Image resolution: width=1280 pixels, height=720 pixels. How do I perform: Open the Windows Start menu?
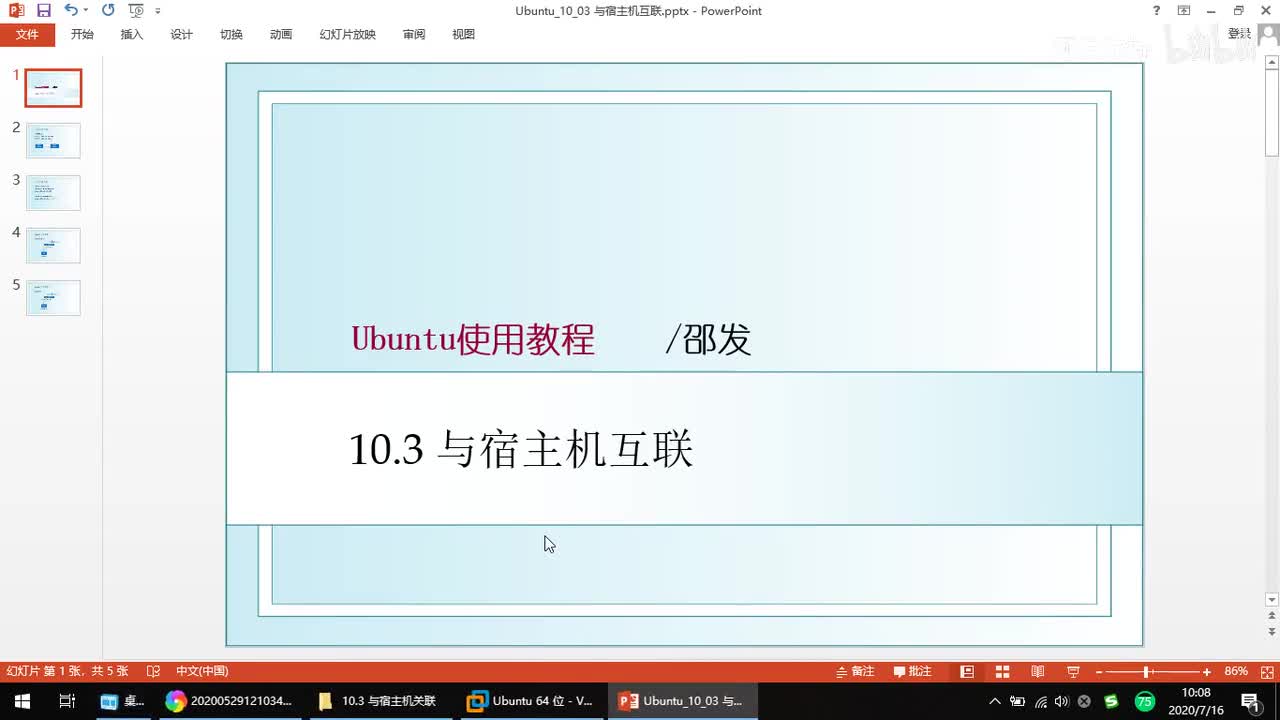point(22,701)
